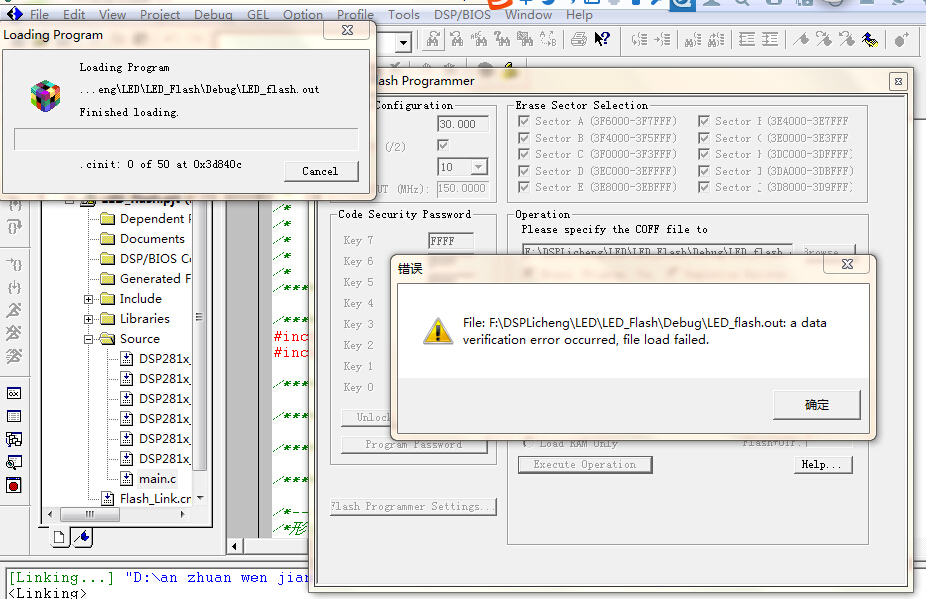Screen dimensions: 926x599
Task: Toggle the 3DC000-3DFFFF sector checkbox
Action: (x=703, y=154)
